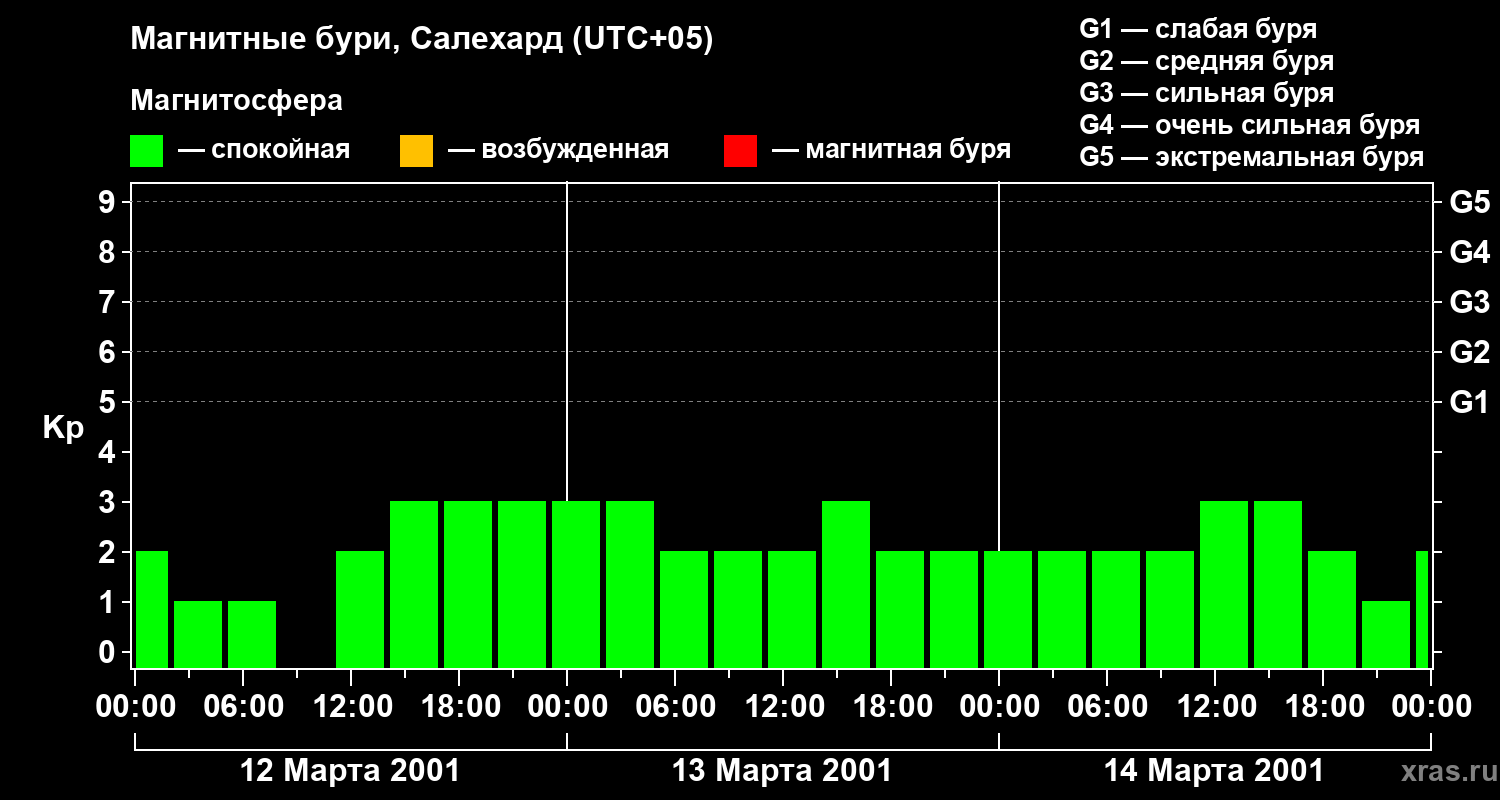Click the 13 March 06:00–09:00 Kp bar
The image size is (1500, 800).
pos(684,609)
